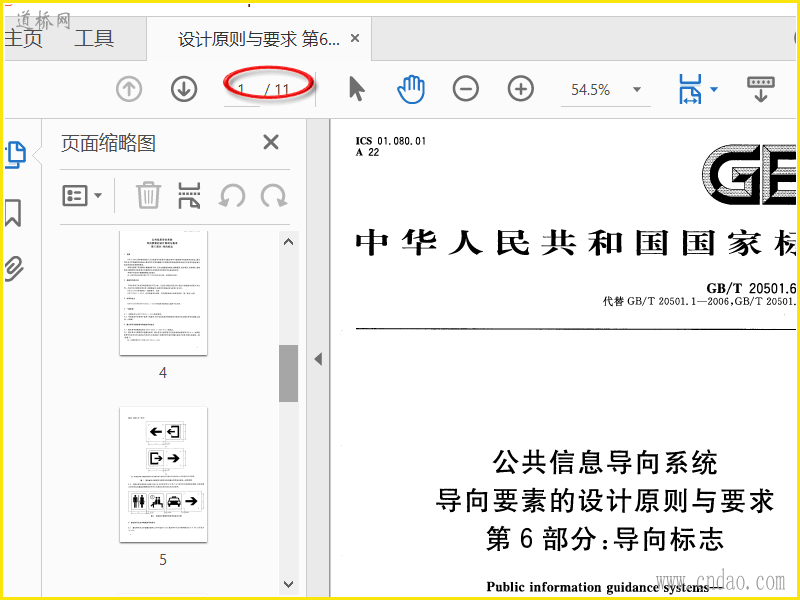Click the 公共信息导向系统 title in document
The height and width of the screenshot is (600, 800).
click(605, 463)
